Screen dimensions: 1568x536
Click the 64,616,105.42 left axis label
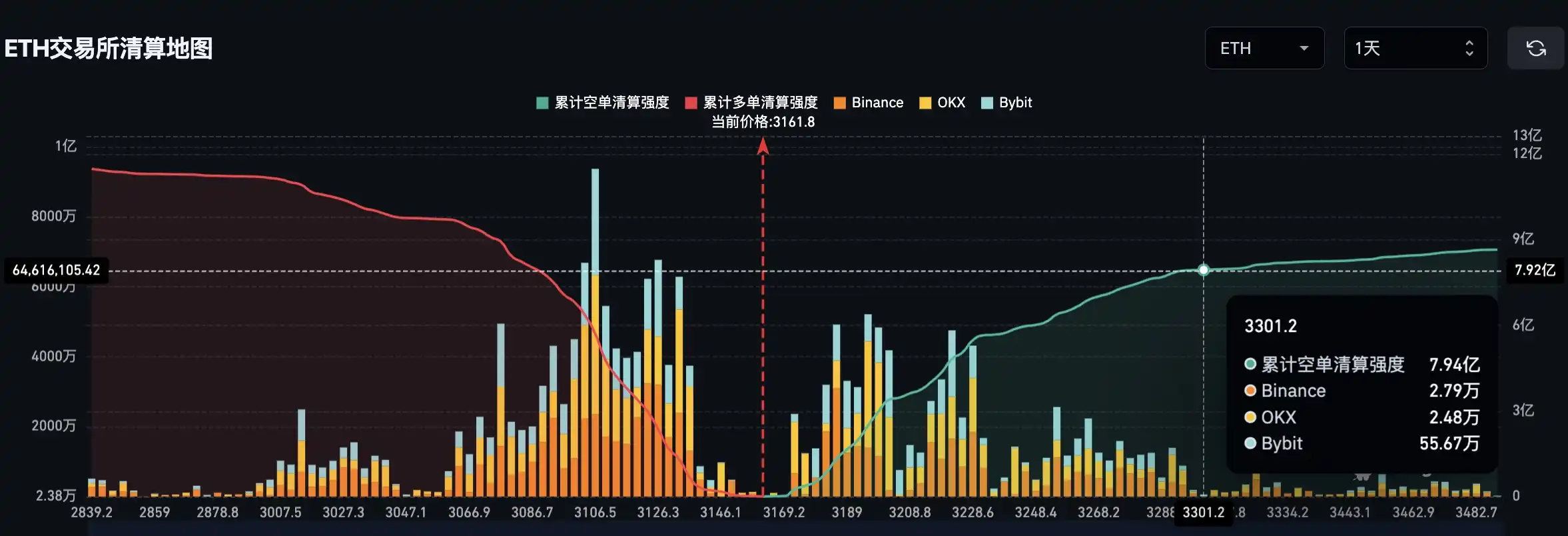point(57,270)
